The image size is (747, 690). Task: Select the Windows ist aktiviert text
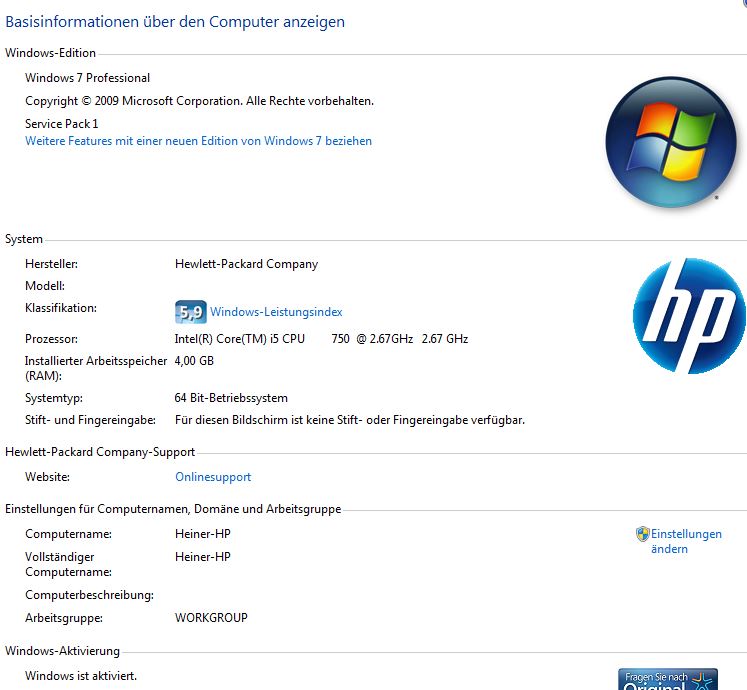pos(81,676)
